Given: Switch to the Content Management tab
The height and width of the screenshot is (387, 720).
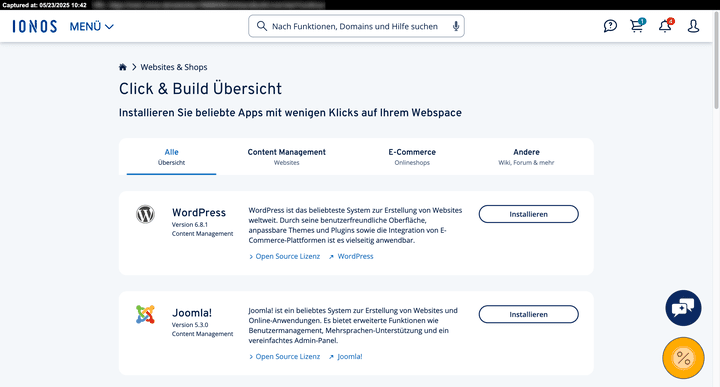Looking at the screenshot, I should pyautogui.click(x=287, y=157).
